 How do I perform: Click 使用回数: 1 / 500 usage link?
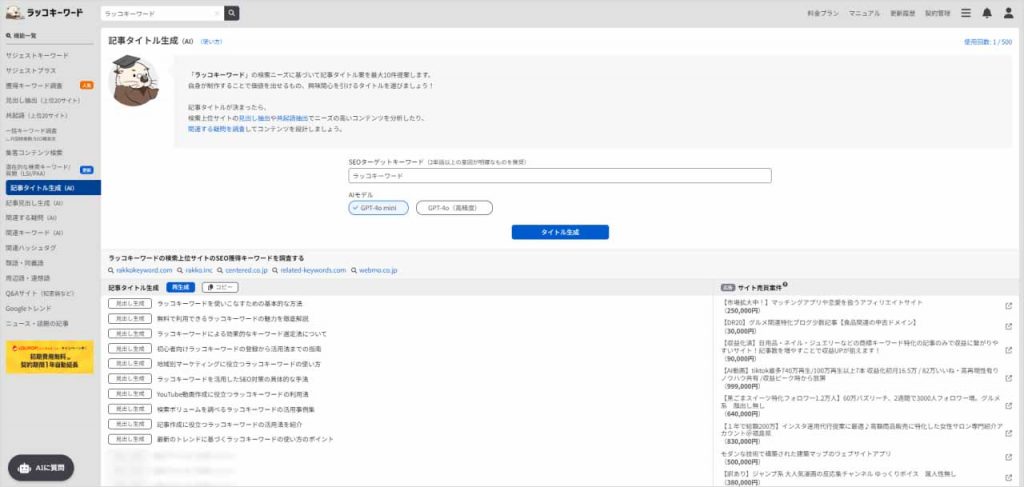988,42
